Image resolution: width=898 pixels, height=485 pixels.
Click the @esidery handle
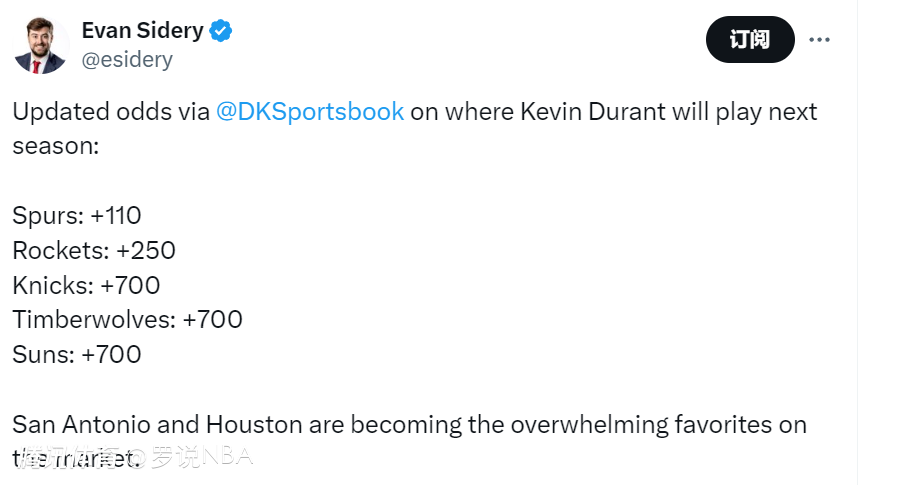click(x=127, y=60)
